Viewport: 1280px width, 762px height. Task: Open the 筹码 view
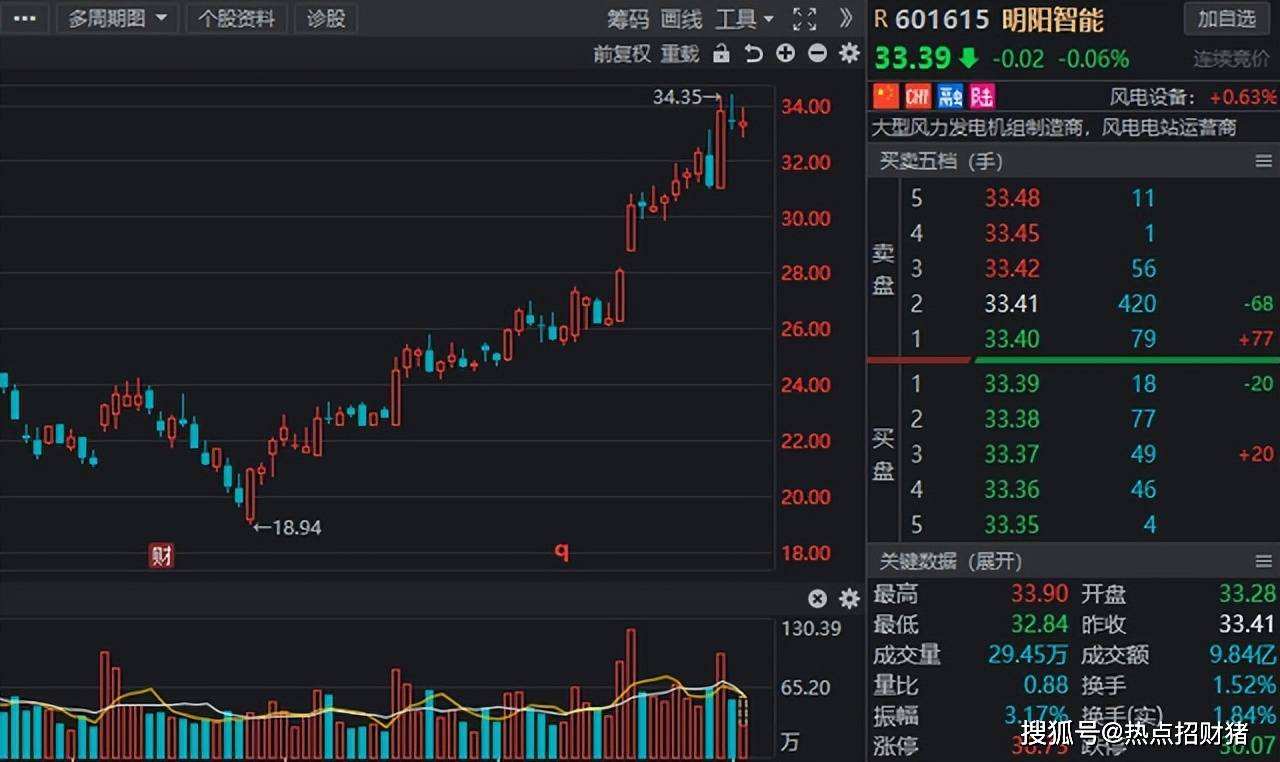628,19
